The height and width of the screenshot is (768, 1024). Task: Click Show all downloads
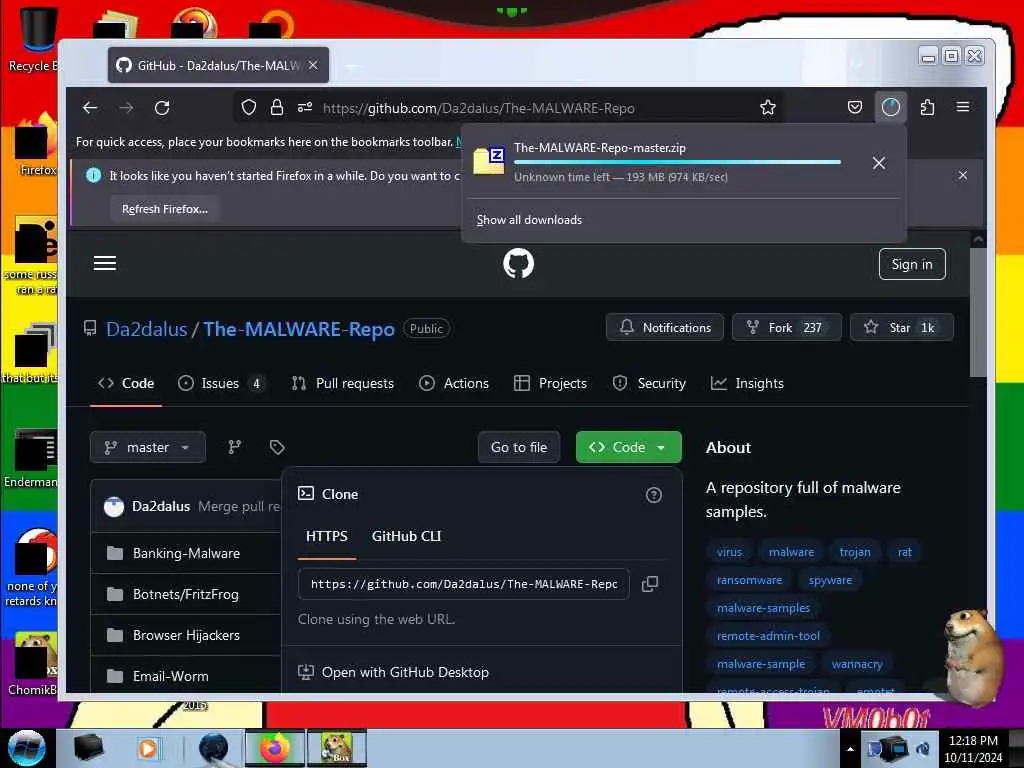click(529, 220)
